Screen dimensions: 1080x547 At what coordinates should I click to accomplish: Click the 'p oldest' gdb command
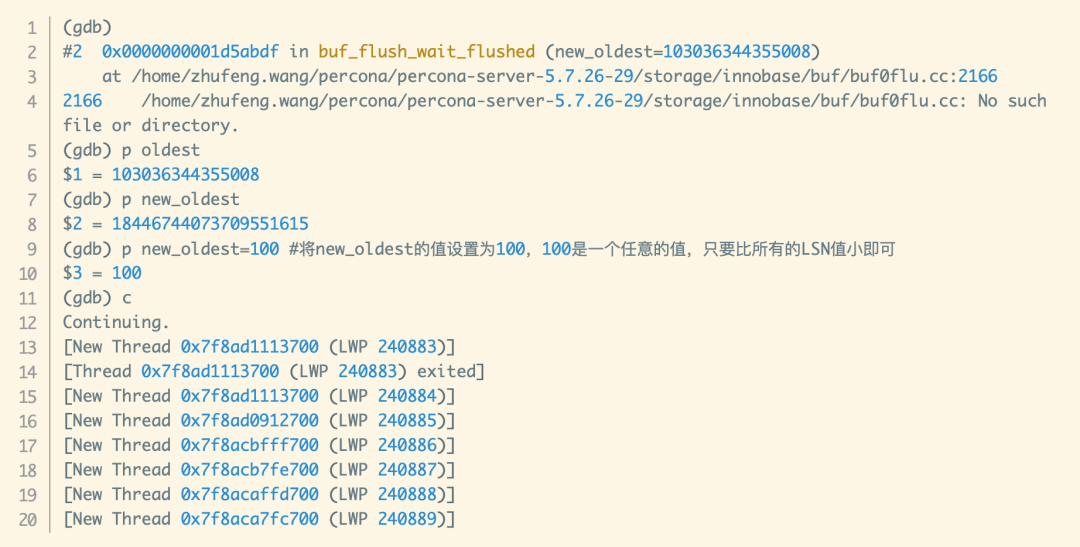[161, 150]
